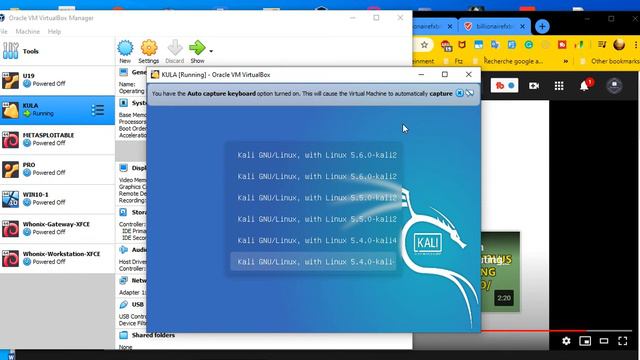
Task: Open VirtualBox Settings gear icon
Action: point(149,48)
